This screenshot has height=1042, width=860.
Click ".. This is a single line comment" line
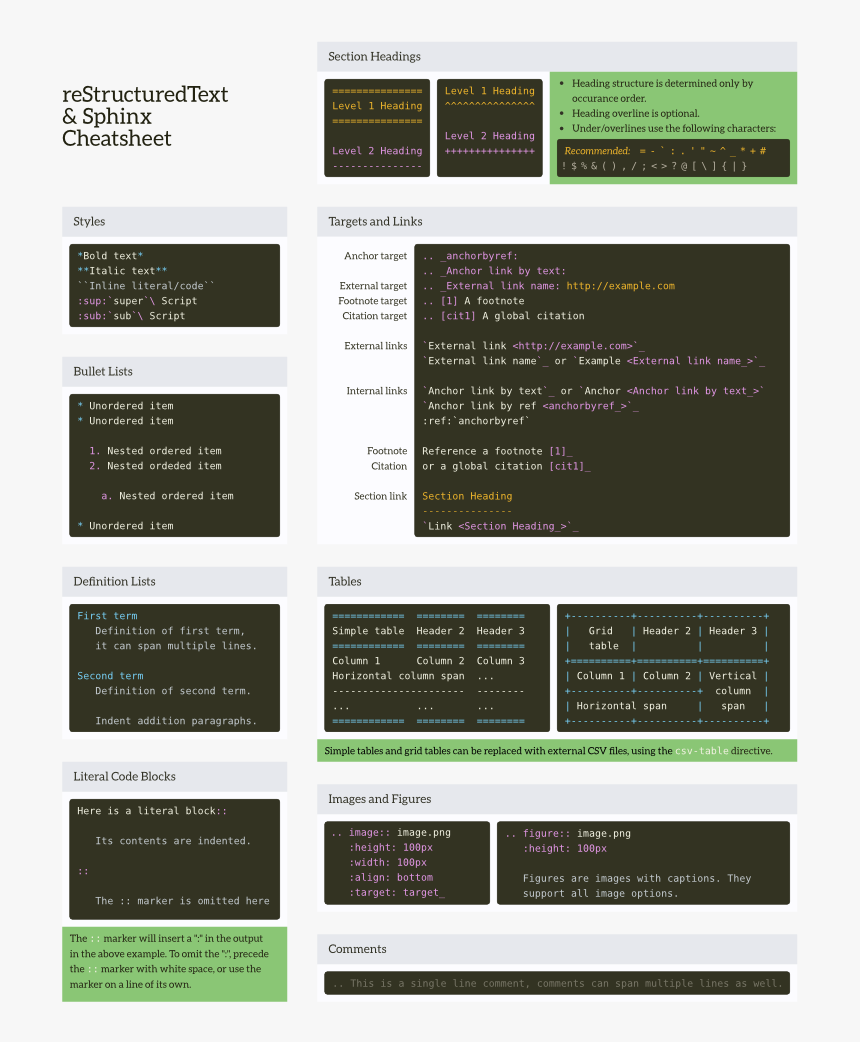click(557, 984)
